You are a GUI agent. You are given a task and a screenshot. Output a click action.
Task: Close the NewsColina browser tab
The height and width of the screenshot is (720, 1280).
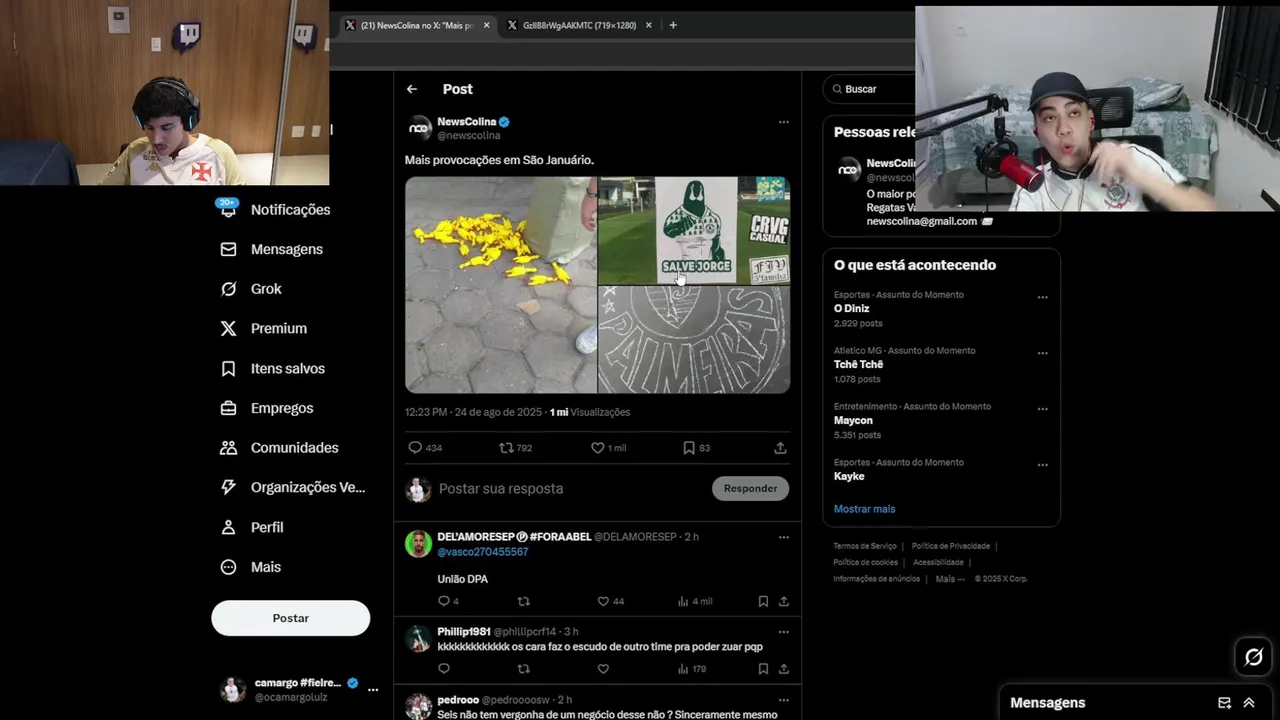pyautogui.click(x=486, y=25)
